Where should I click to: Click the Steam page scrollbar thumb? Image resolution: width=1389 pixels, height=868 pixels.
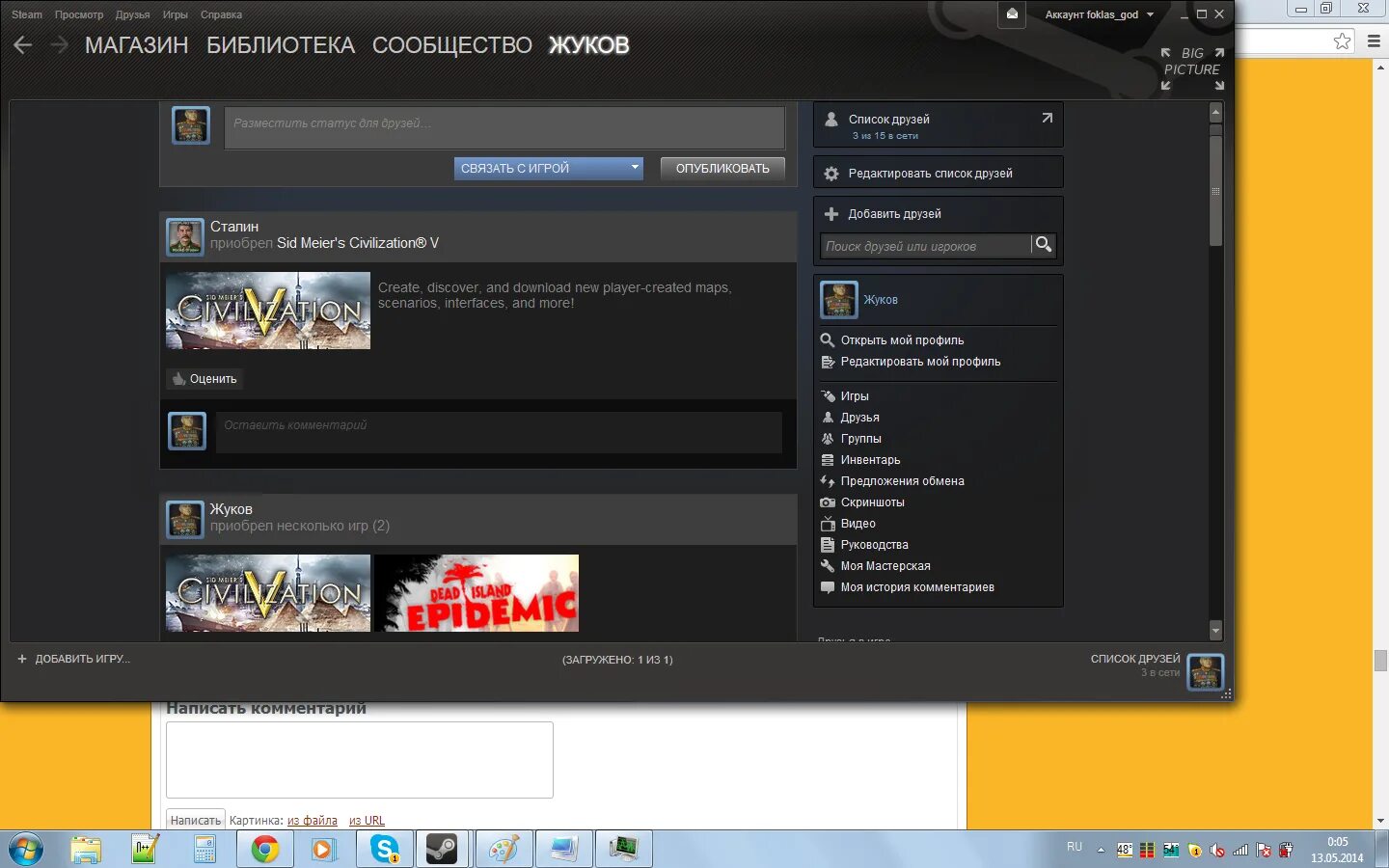1215,189
